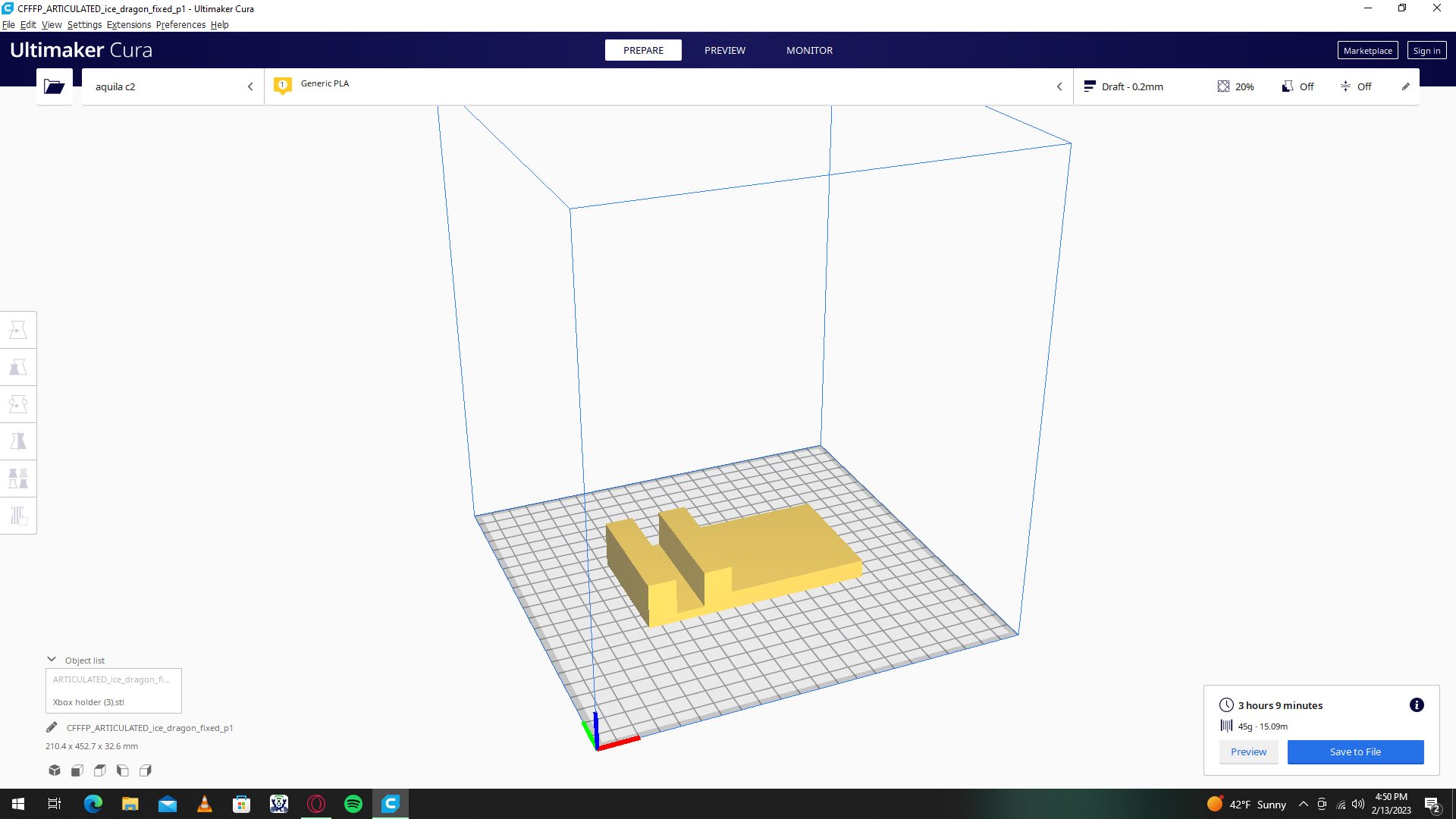Switch to the MONITOR tab
This screenshot has width=1456, height=819.
(809, 50)
